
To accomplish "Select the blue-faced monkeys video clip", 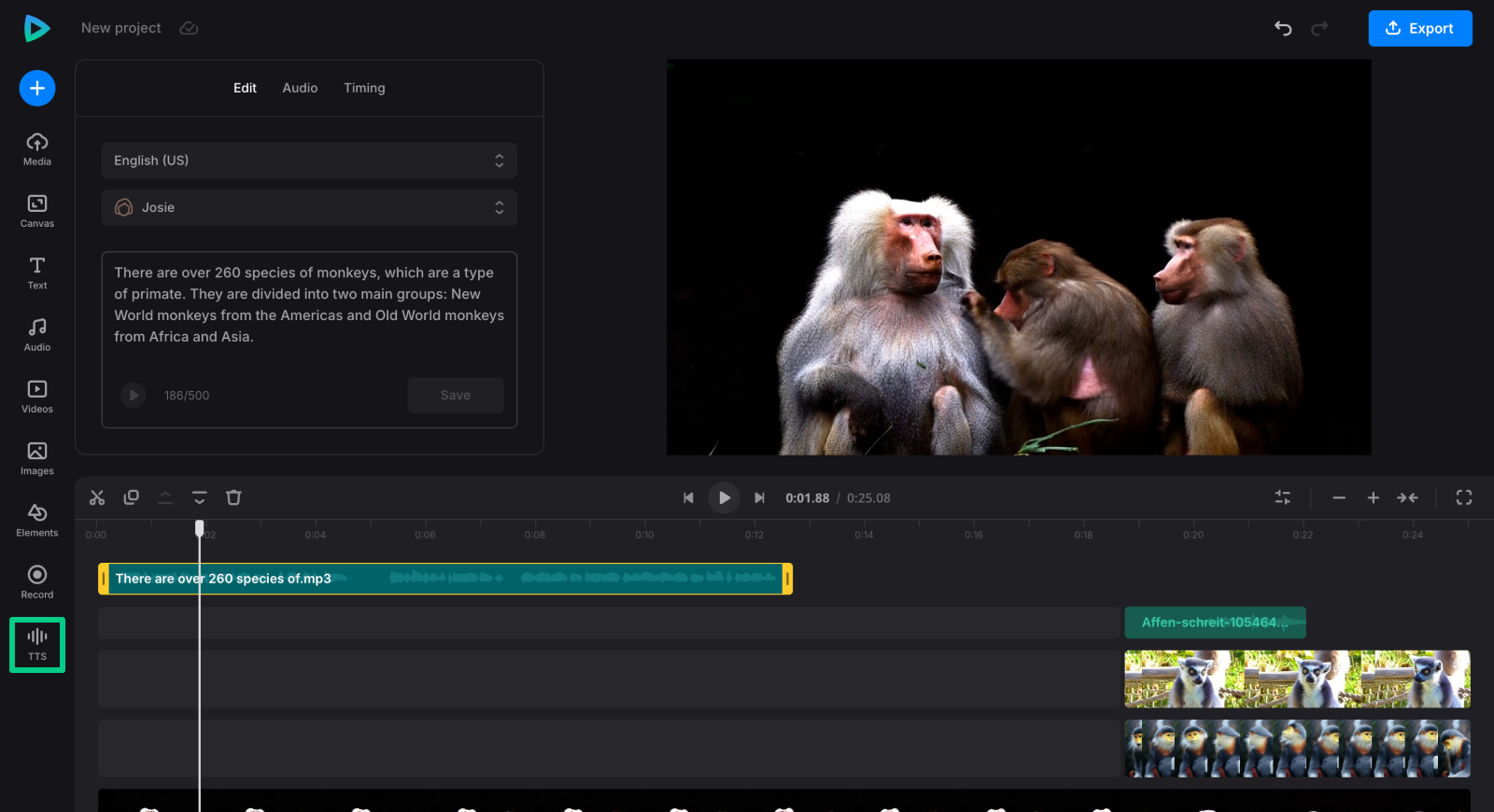I will click(1297, 749).
